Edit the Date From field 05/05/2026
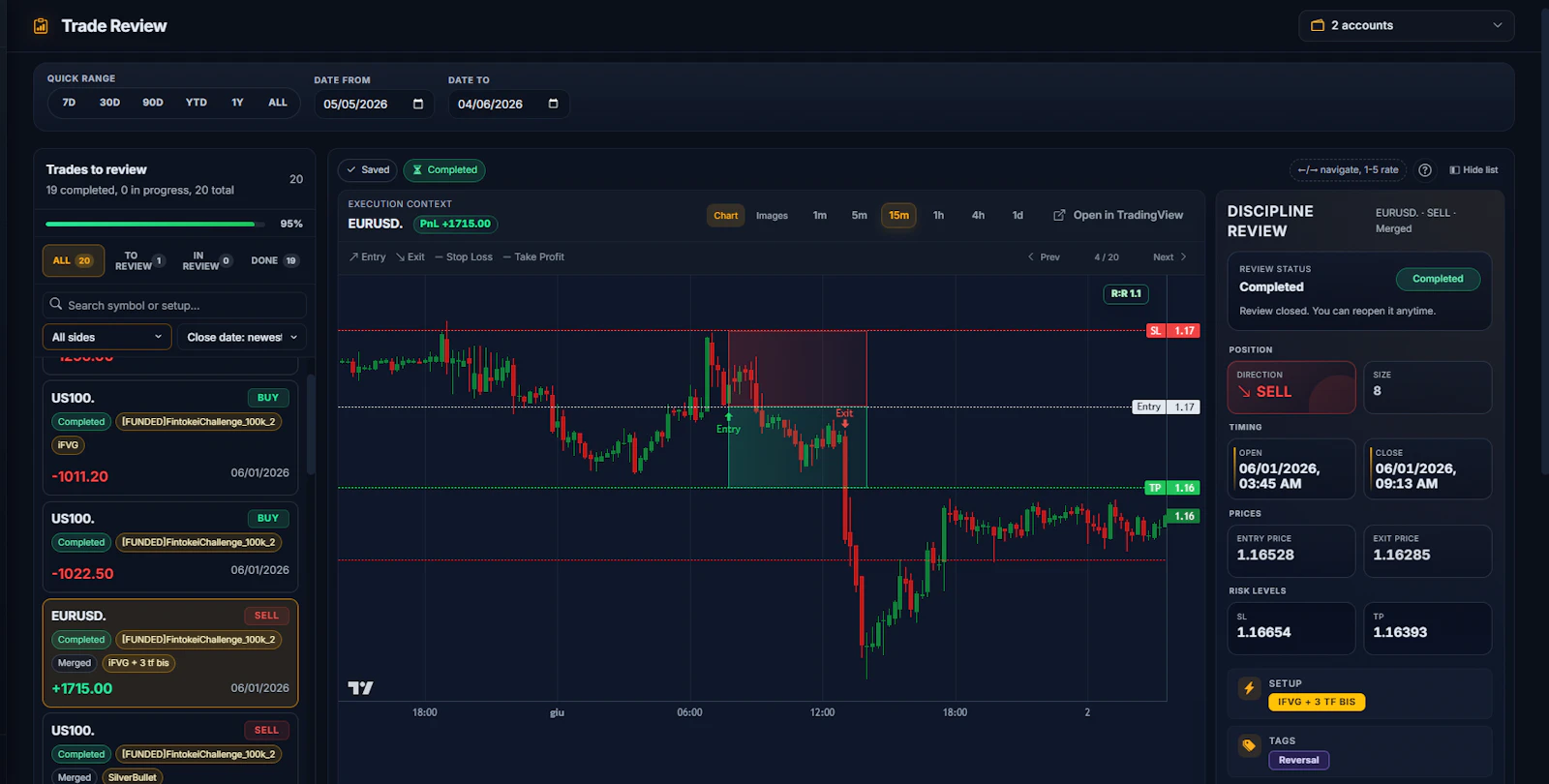 [374, 104]
